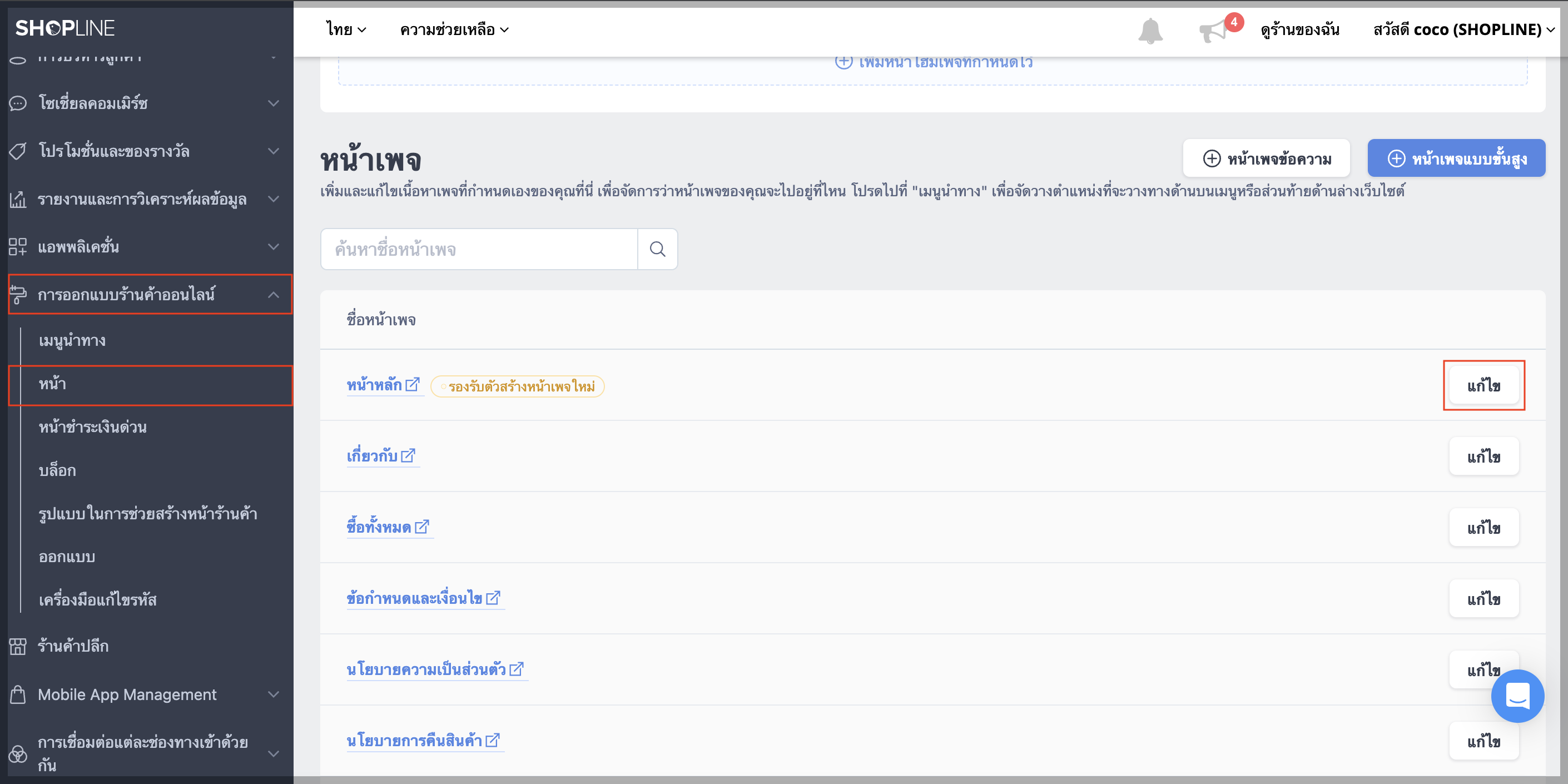
Task: Open เมนูนำทาง in the sidebar
Action: point(72,340)
